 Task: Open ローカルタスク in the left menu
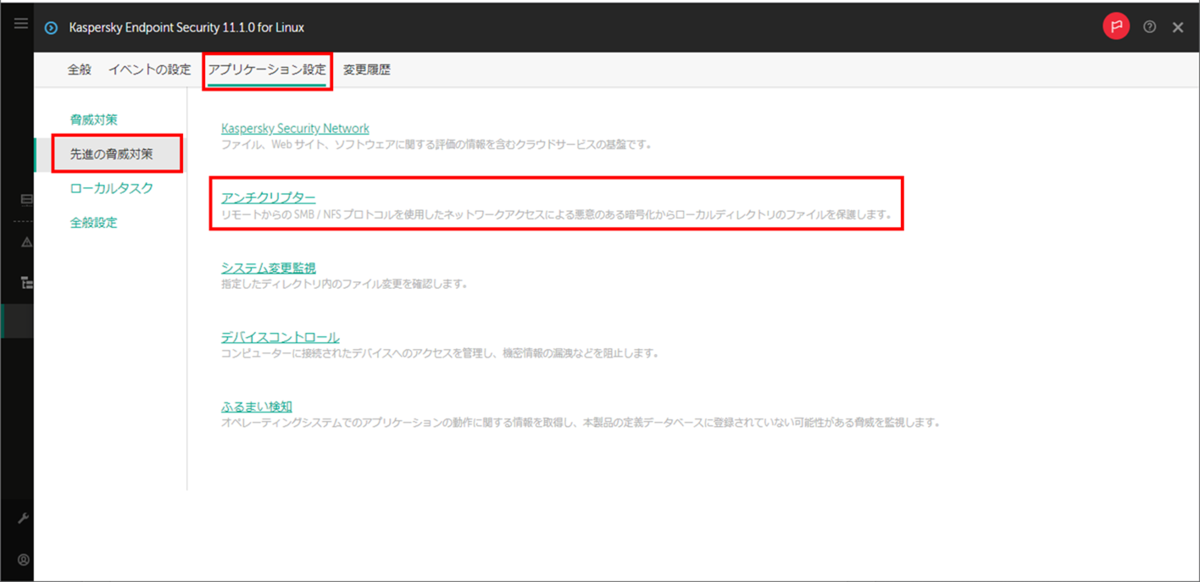[x=111, y=188]
